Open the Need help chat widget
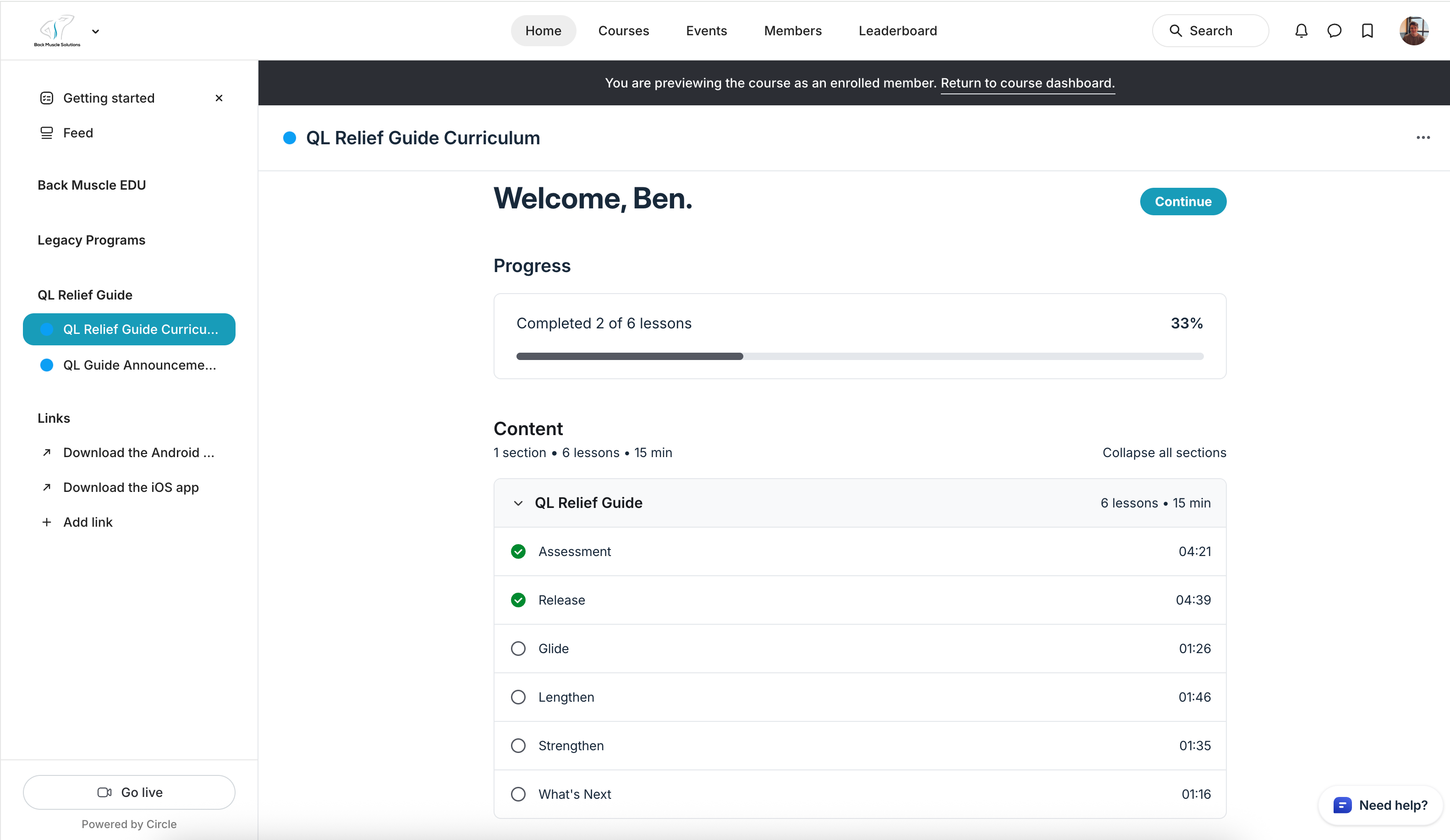The width and height of the screenshot is (1450, 840). coord(1380,805)
